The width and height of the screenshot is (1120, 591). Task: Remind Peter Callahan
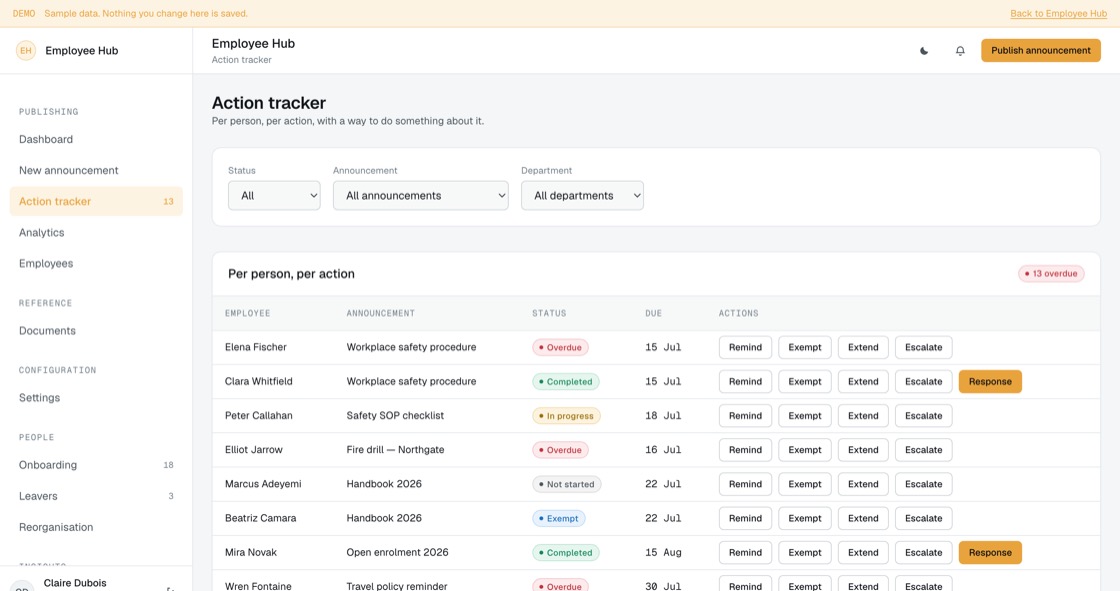coord(745,416)
